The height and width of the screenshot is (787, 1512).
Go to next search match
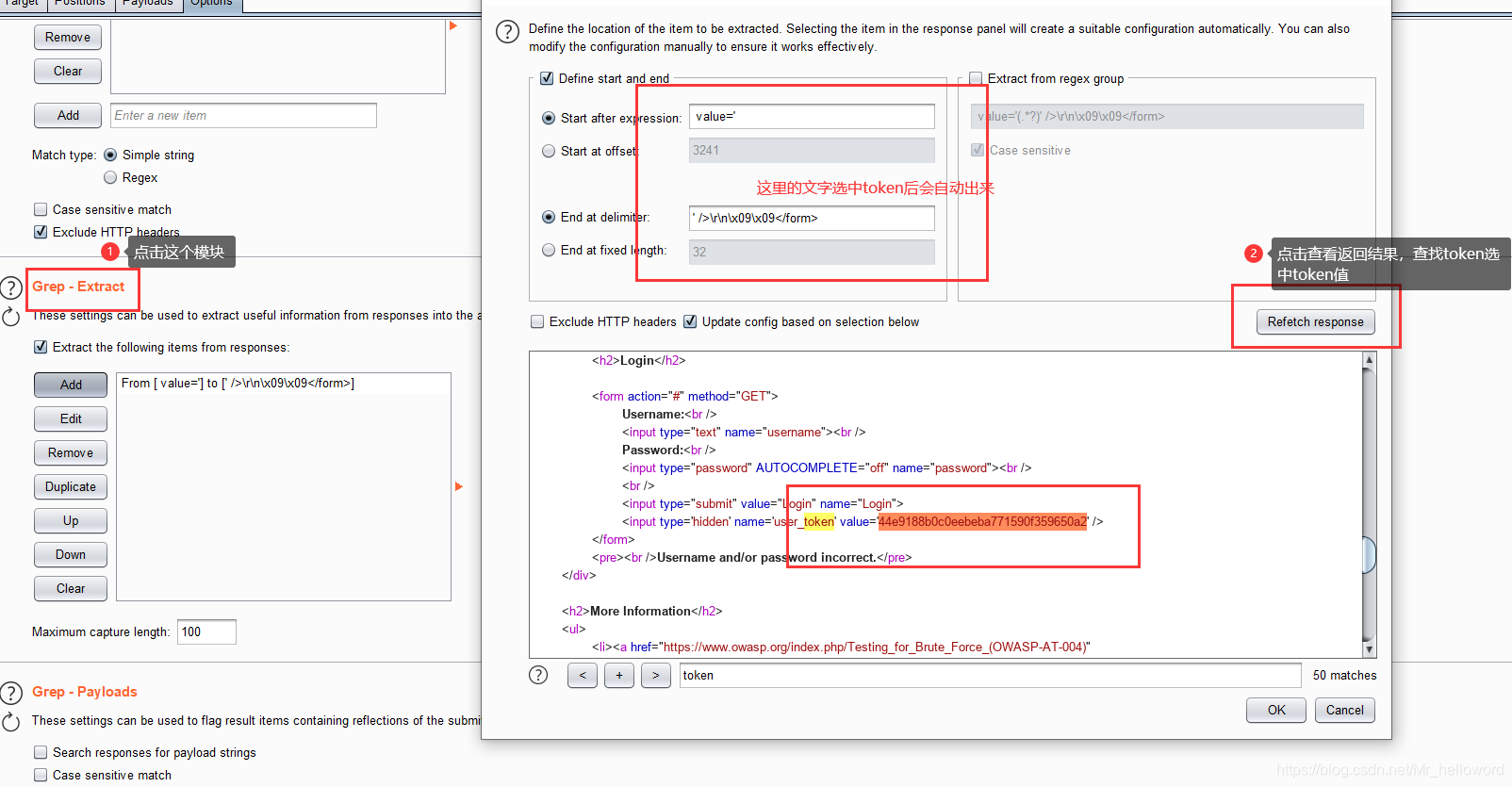tap(656, 676)
